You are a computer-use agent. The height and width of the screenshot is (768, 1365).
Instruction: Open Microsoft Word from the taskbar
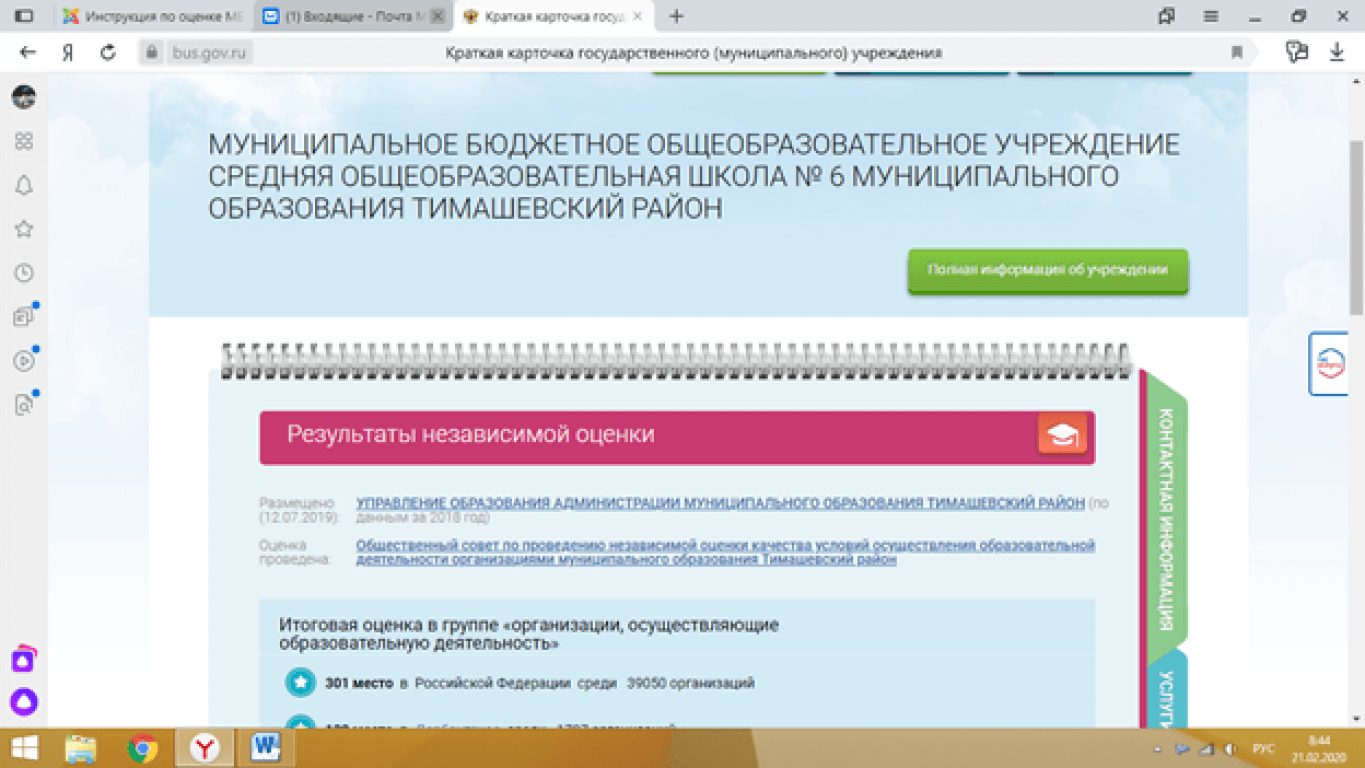[265, 747]
